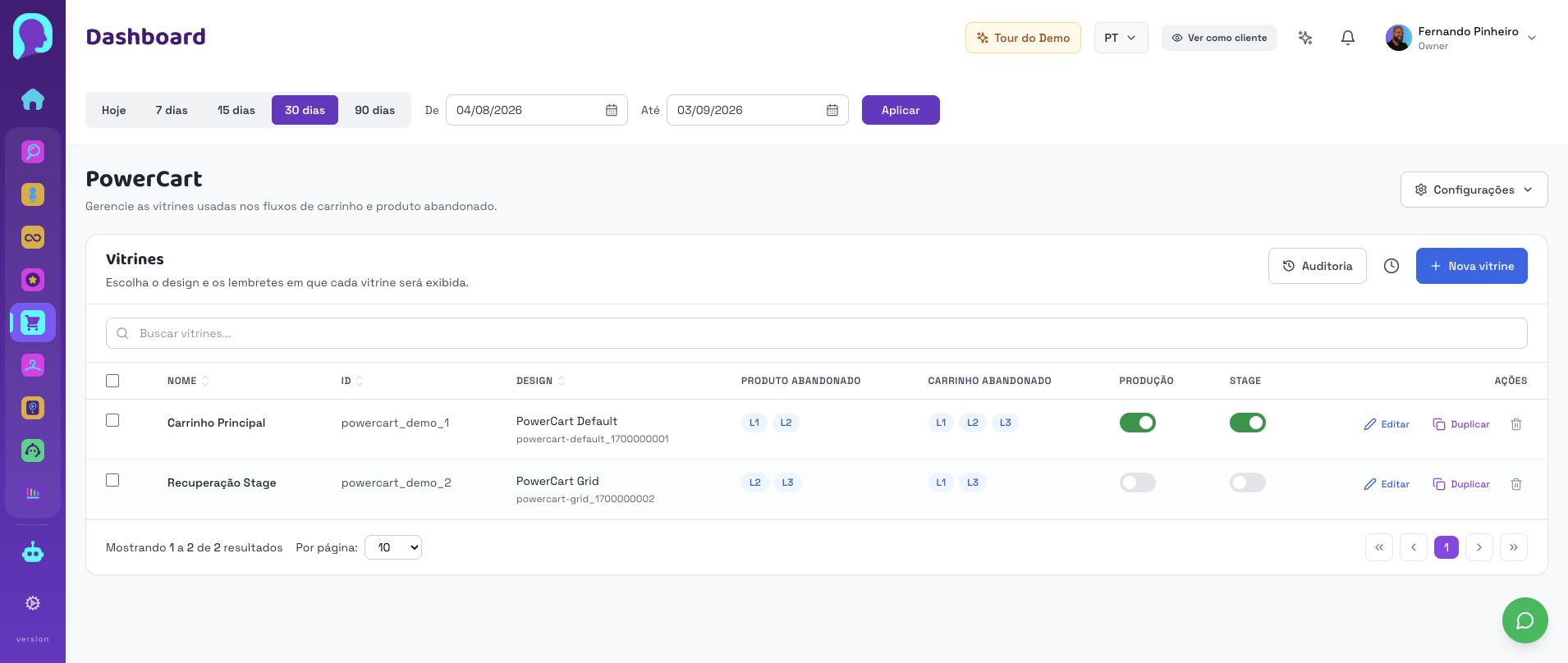Image resolution: width=1568 pixels, height=663 pixels.
Task: Click the sparkles AI icon in header
Action: (x=1305, y=38)
